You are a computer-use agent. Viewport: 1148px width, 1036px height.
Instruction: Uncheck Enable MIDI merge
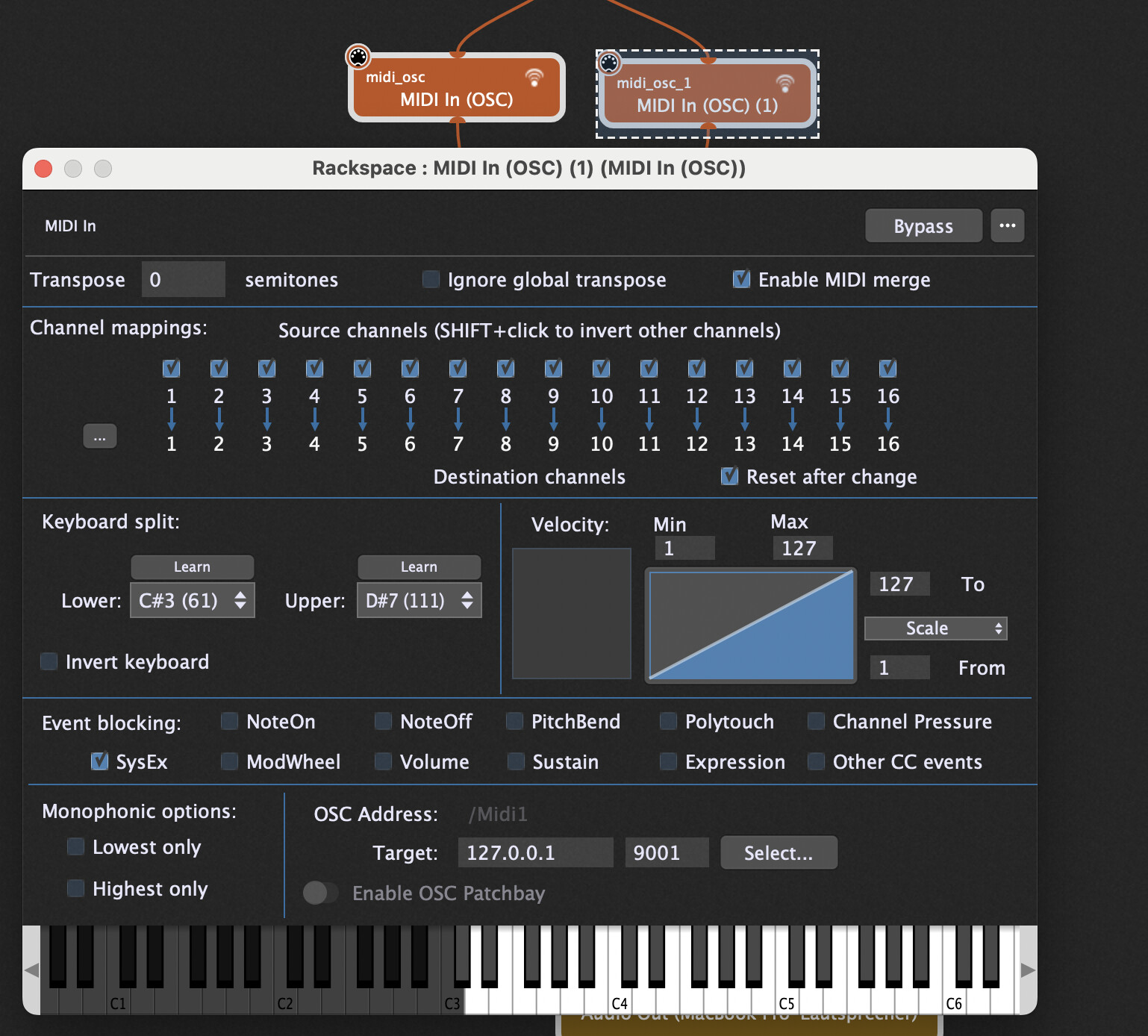point(741,280)
